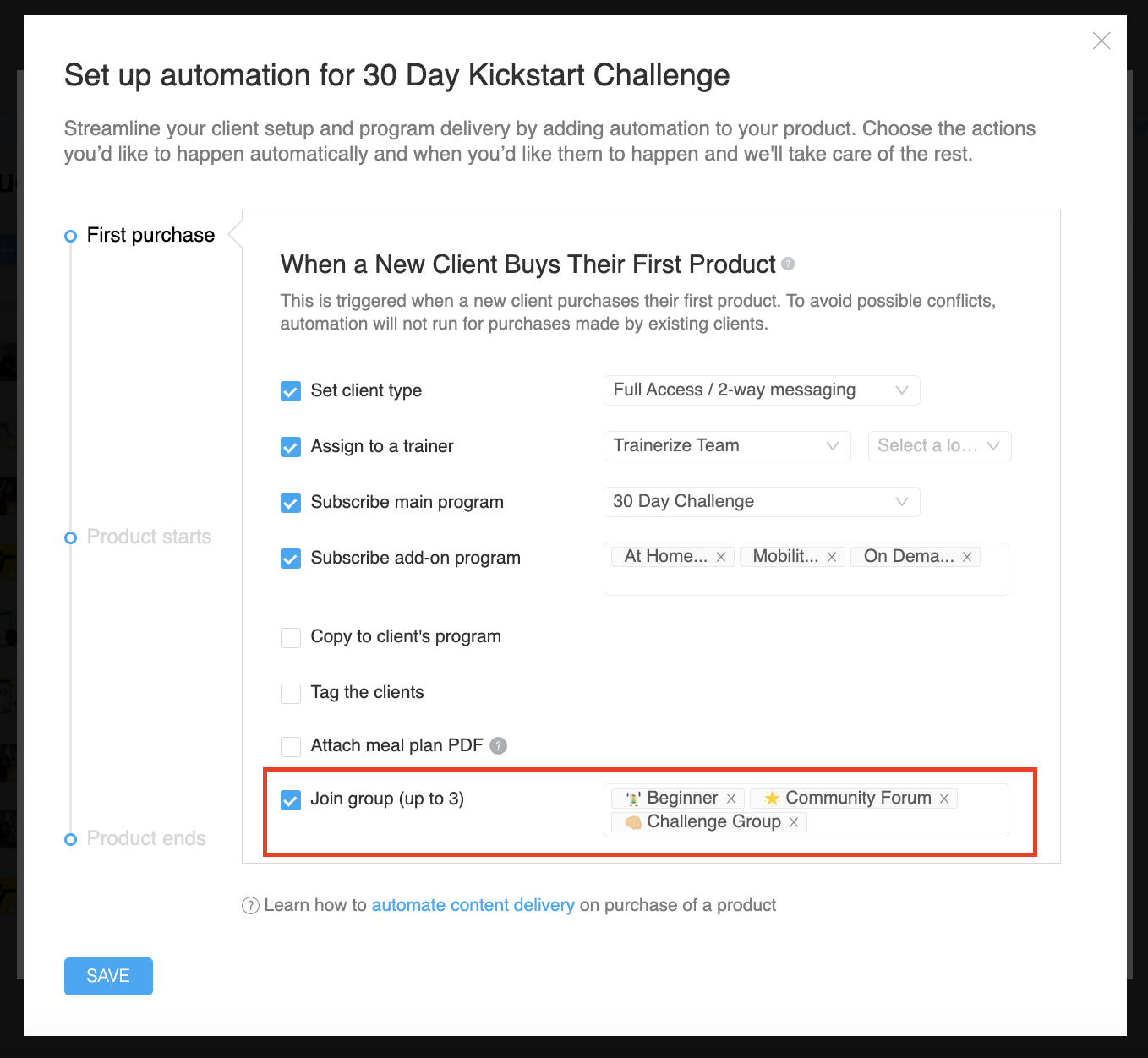Switch to the Product starts step

(149, 537)
